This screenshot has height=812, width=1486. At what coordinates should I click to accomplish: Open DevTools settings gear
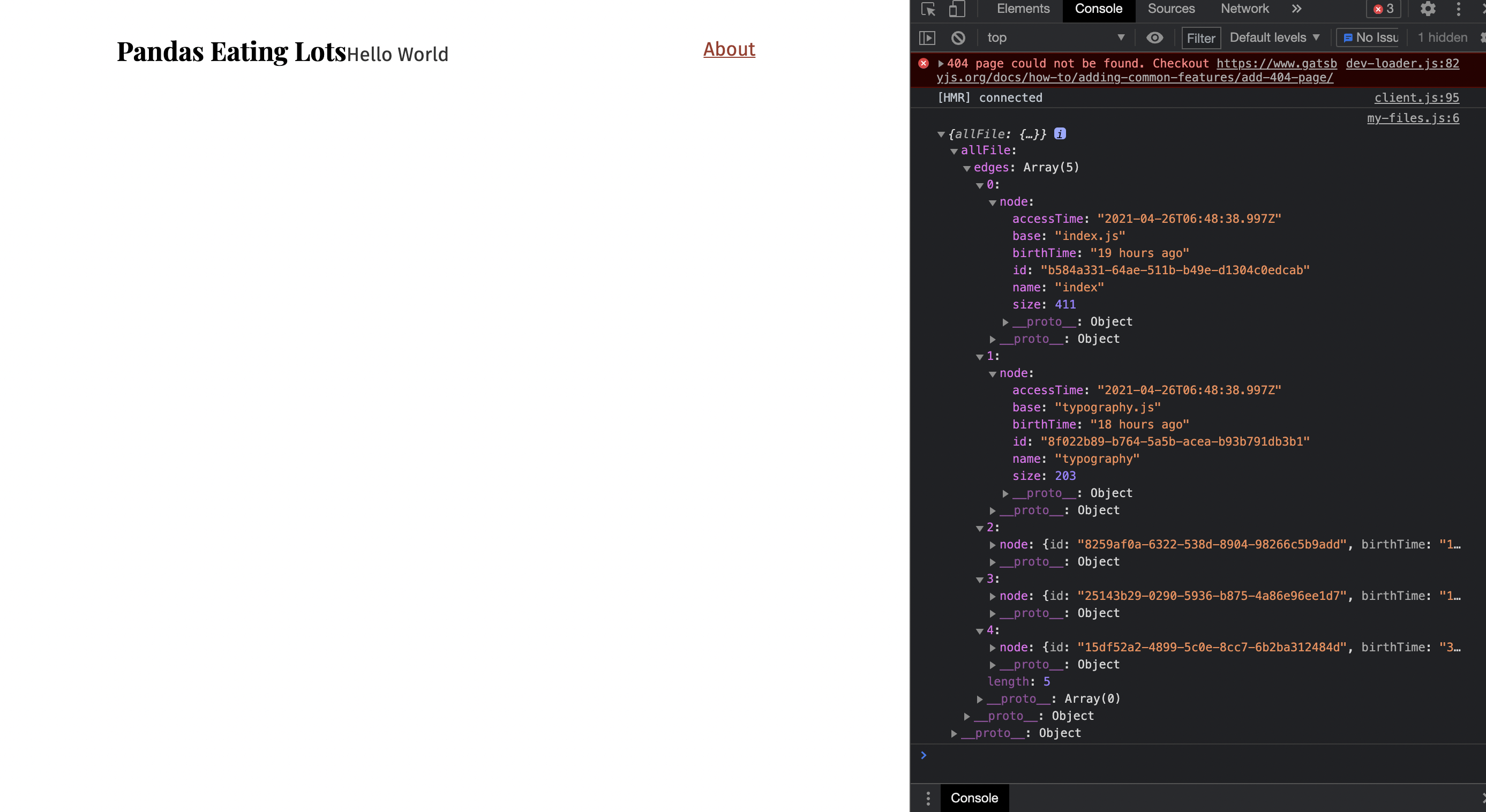[1428, 9]
